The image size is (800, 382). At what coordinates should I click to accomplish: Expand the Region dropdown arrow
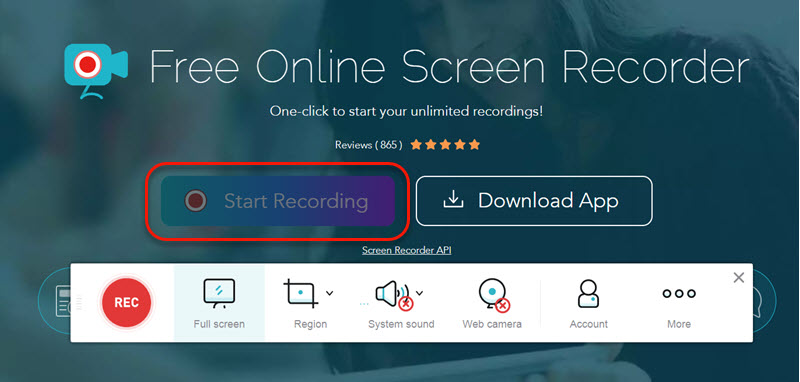tap(330, 293)
